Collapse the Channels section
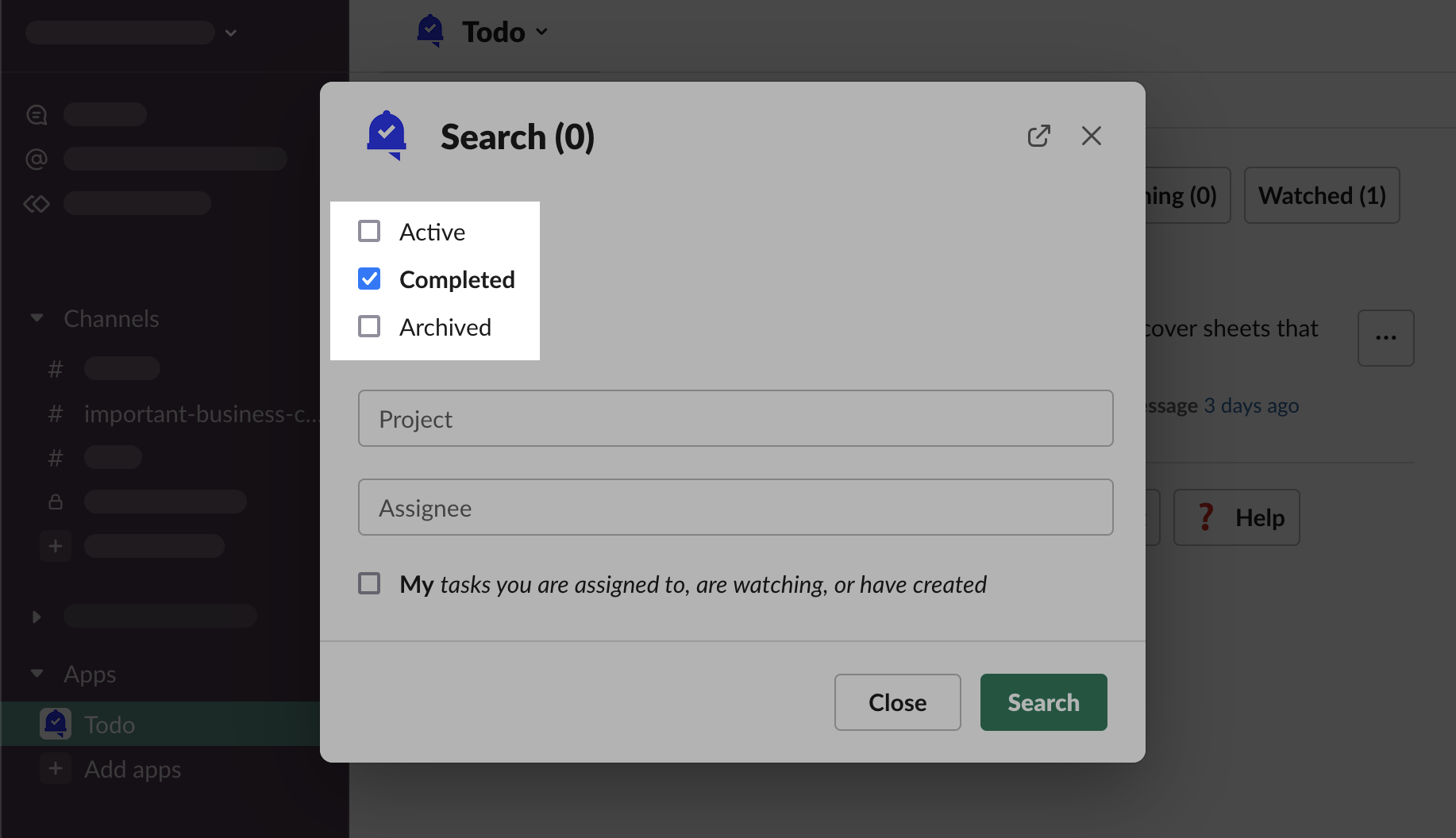 click(37, 318)
